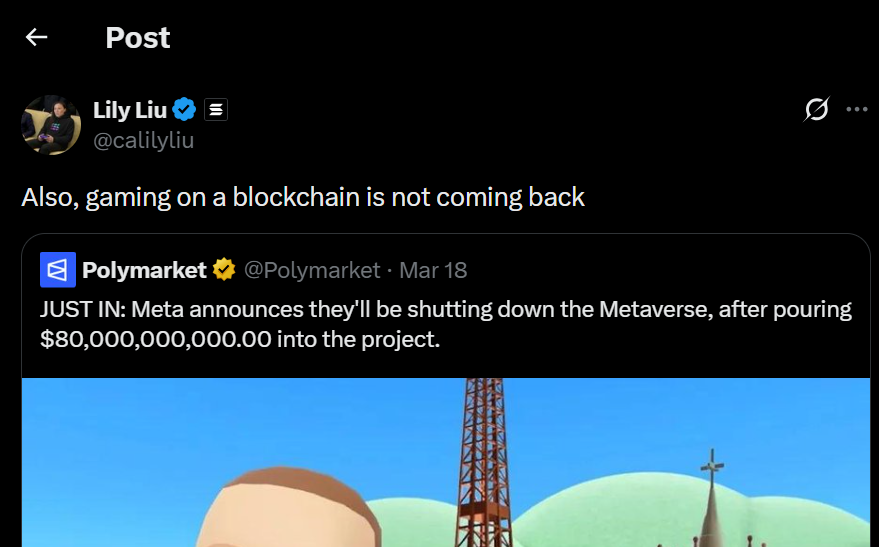This screenshot has height=547, width=879.
Task: Click the affiliation badge beside Lily Liu
Action: [x=216, y=110]
